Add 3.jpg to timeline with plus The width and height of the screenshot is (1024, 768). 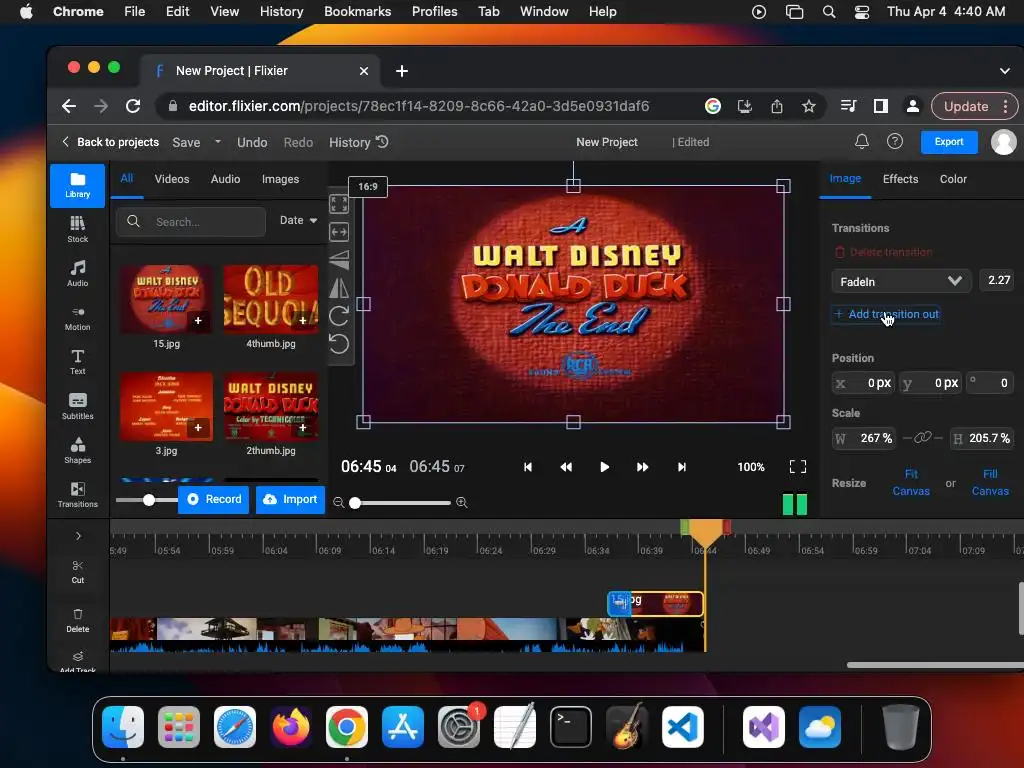[198, 428]
